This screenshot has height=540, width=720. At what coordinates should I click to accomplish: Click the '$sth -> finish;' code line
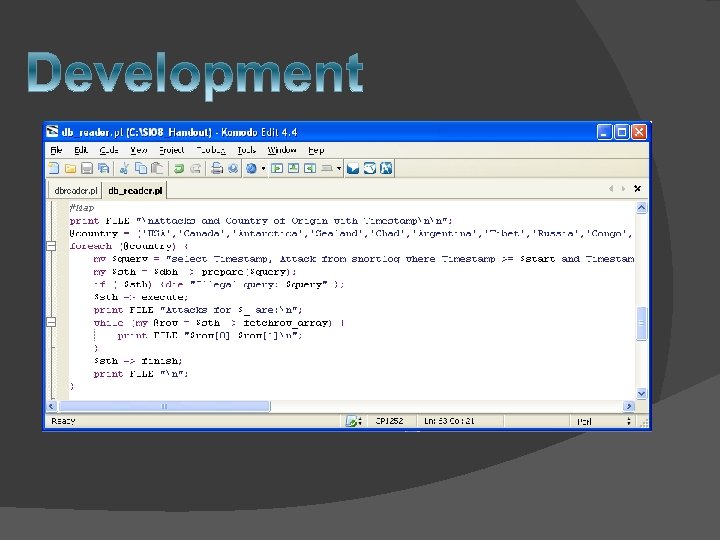(x=138, y=361)
